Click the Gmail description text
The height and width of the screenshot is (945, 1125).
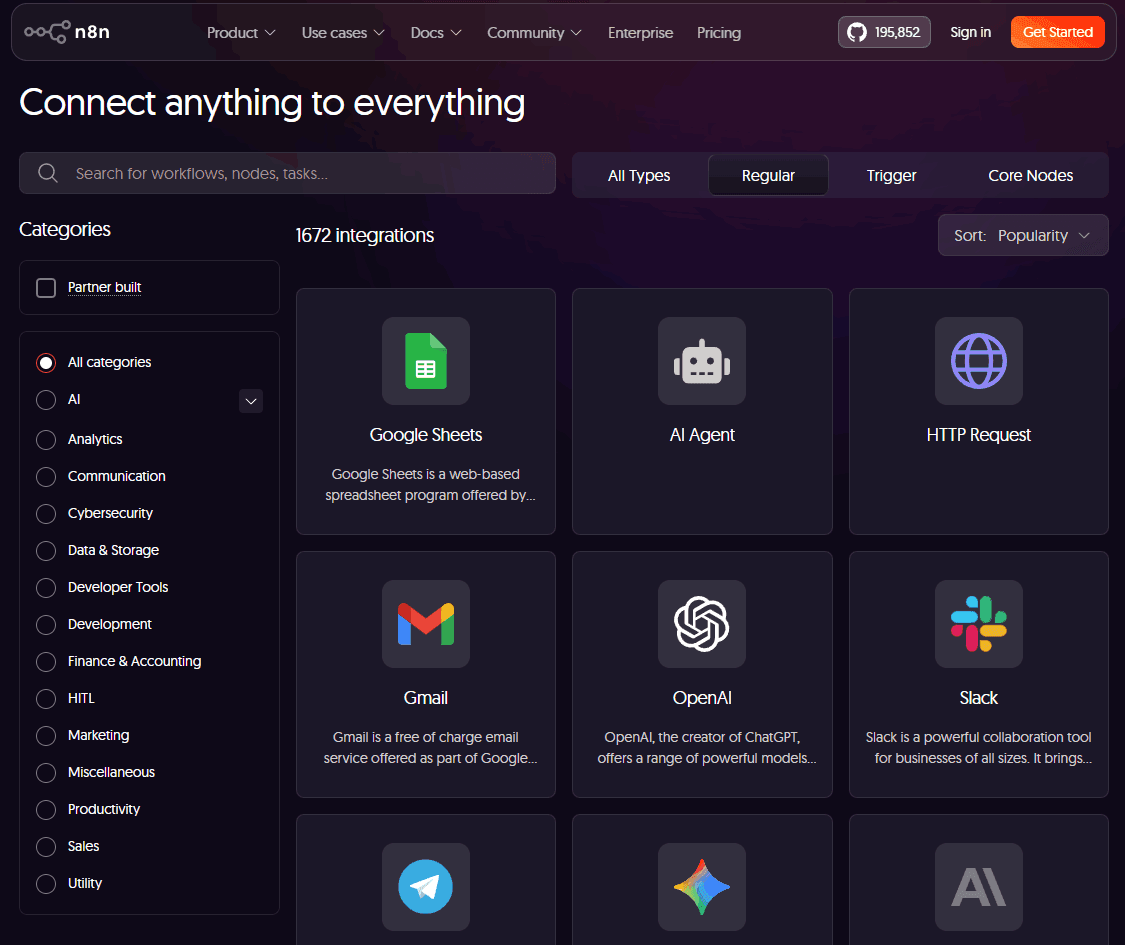(430, 748)
